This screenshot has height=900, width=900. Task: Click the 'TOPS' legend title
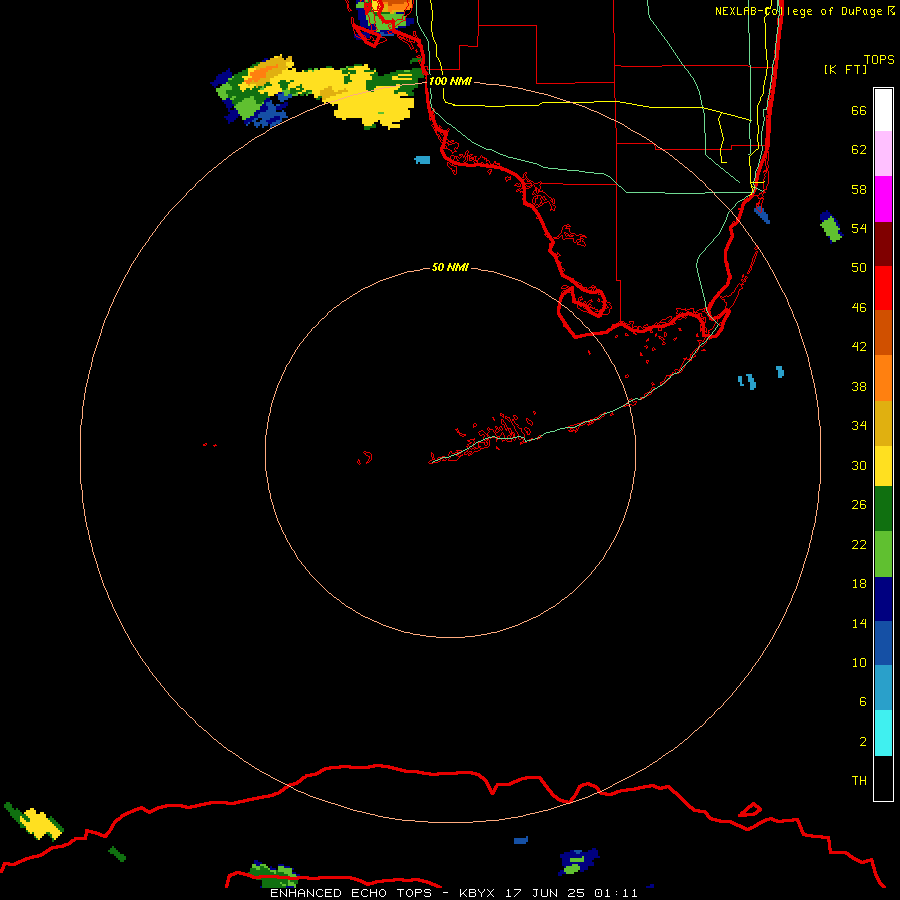coord(879,59)
